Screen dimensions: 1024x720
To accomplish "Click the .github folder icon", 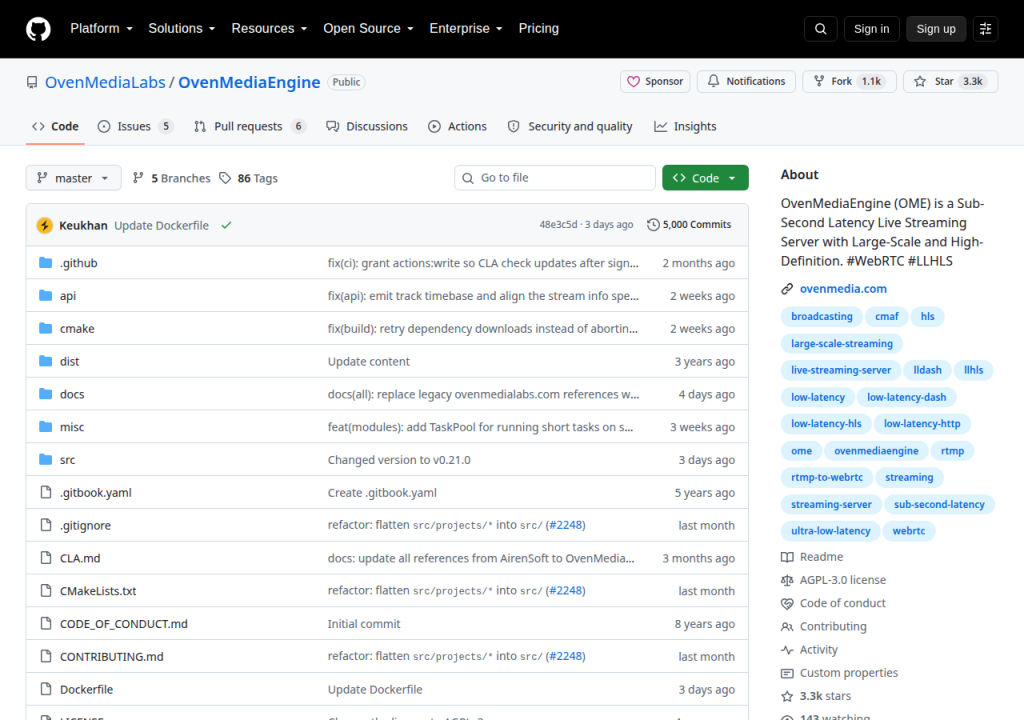I will [45, 263].
